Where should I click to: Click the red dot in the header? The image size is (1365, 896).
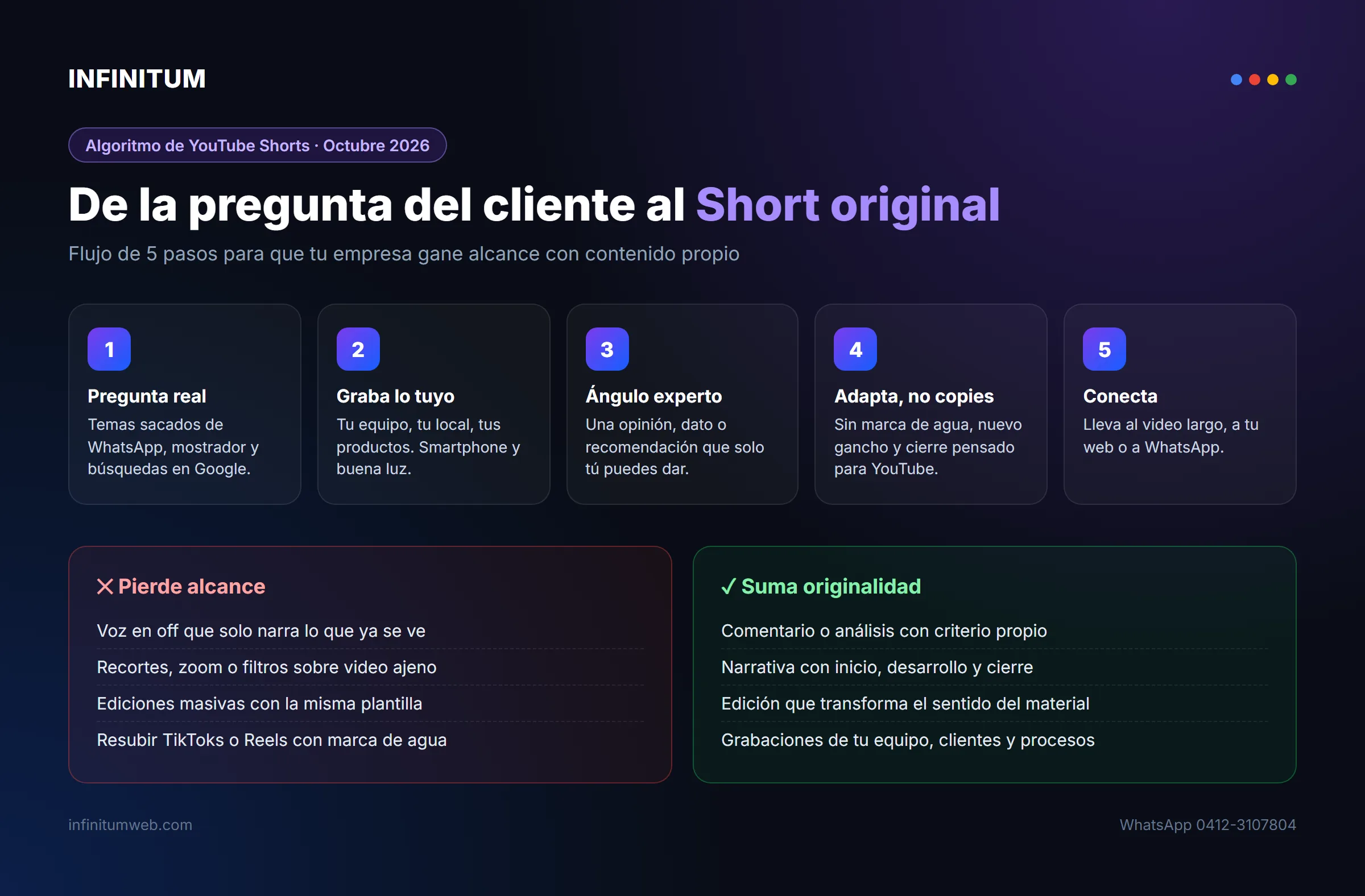pyautogui.click(x=1255, y=80)
